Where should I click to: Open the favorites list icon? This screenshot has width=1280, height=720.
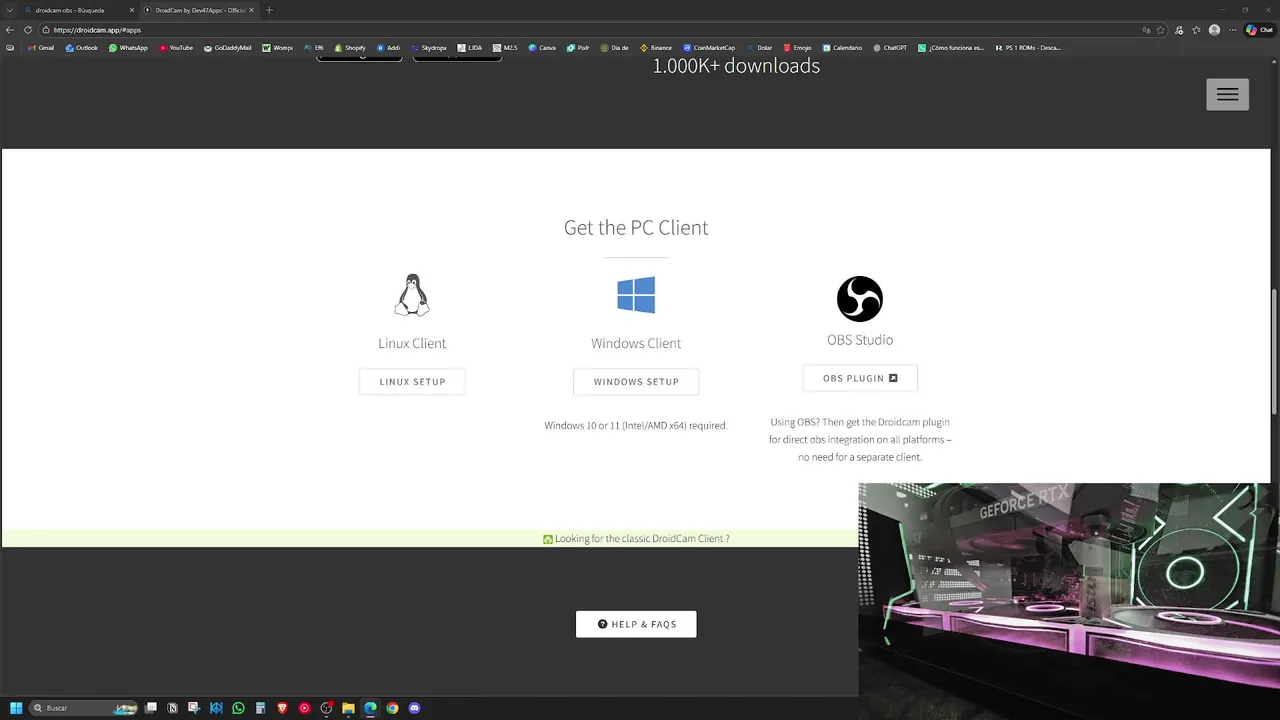point(1196,30)
